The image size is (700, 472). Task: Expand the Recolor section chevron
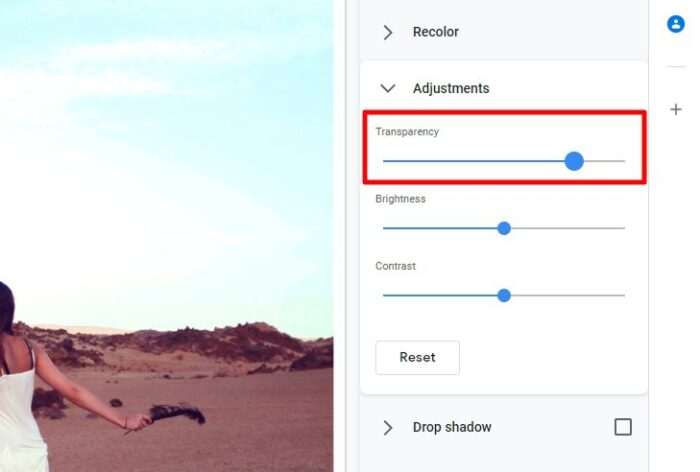[x=388, y=32]
